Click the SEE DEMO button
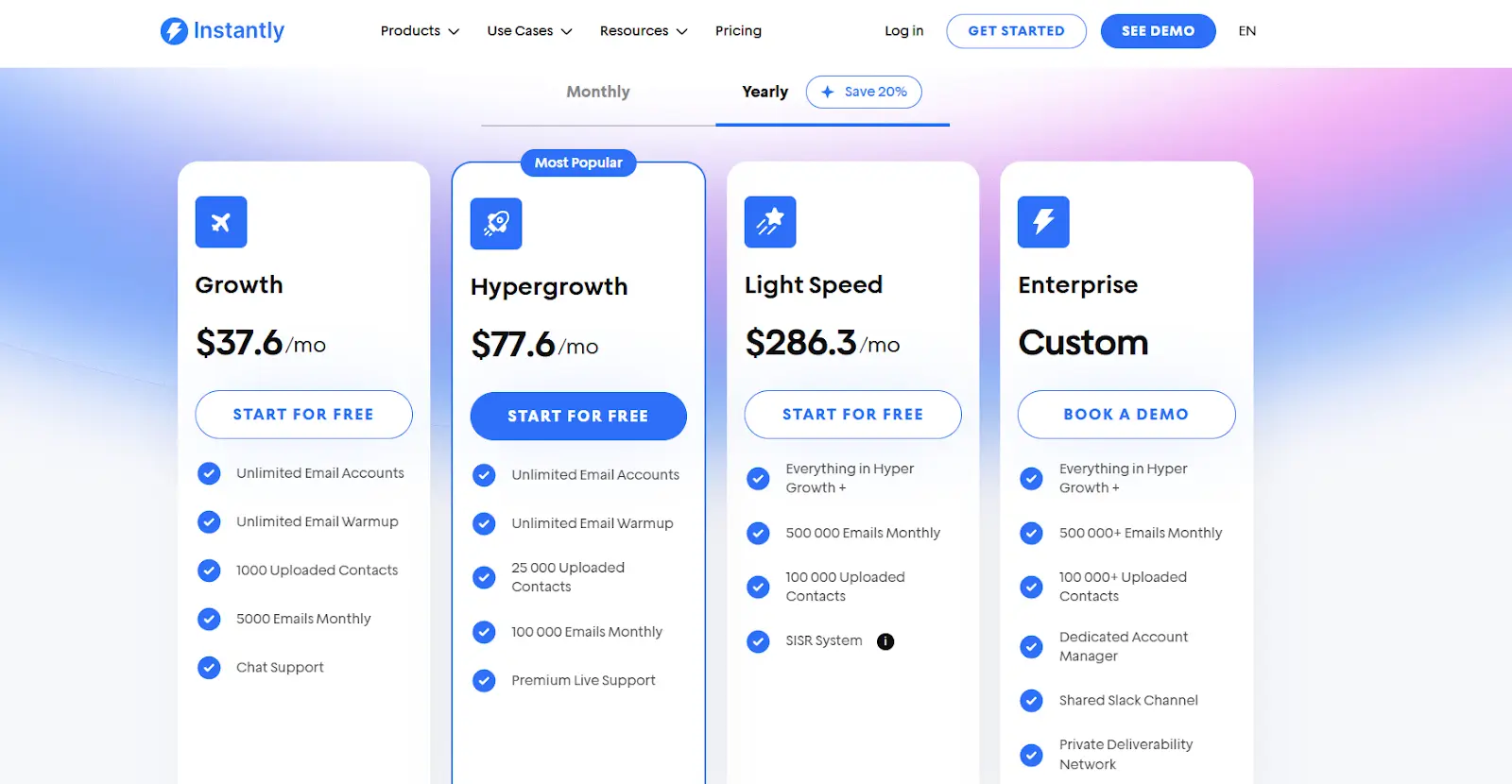 point(1158,31)
